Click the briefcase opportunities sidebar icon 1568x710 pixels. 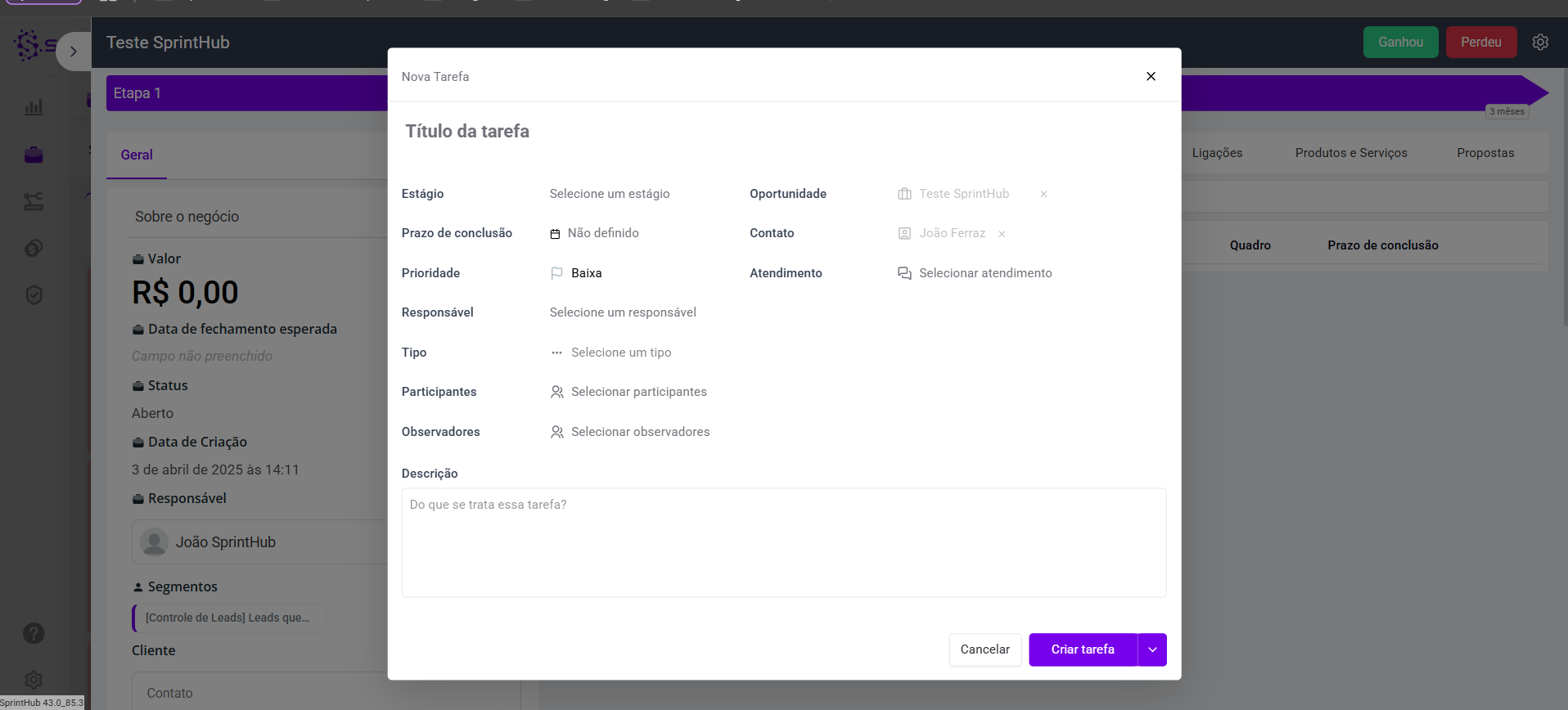click(x=34, y=155)
